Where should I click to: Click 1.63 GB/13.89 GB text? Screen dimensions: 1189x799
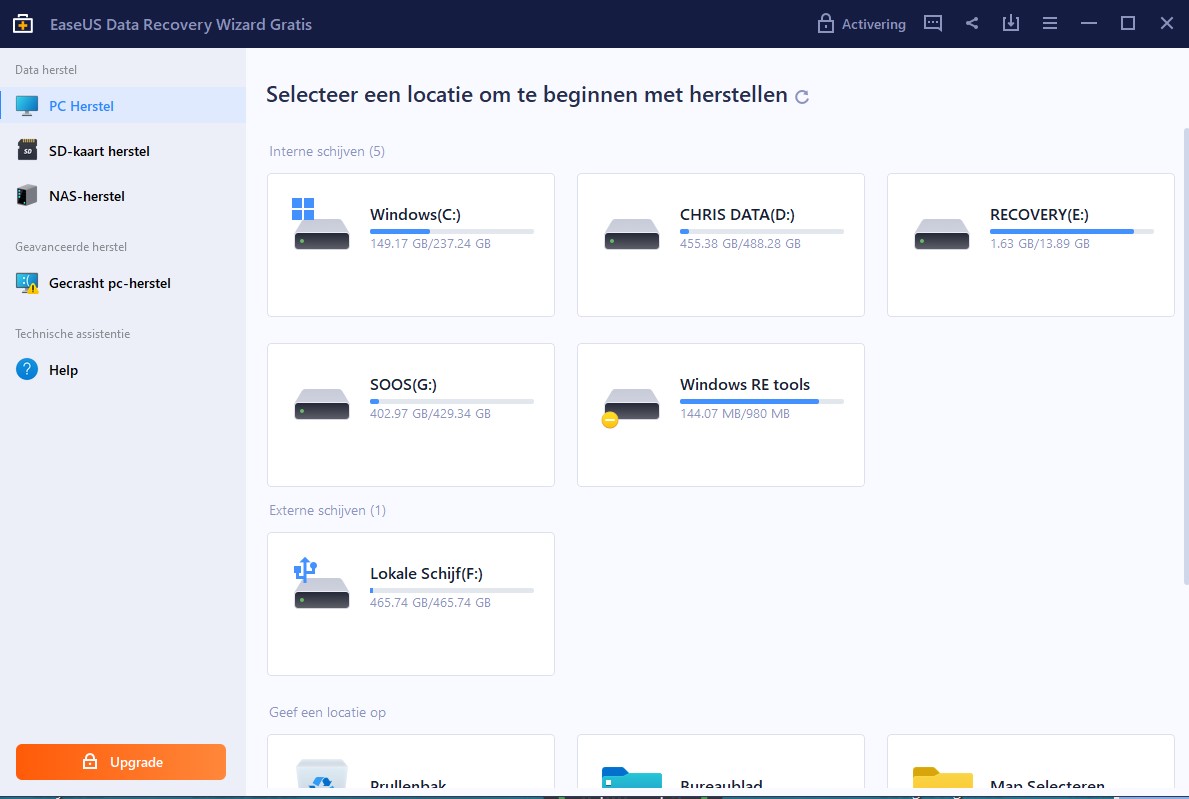pyautogui.click(x=1040, y=243)
